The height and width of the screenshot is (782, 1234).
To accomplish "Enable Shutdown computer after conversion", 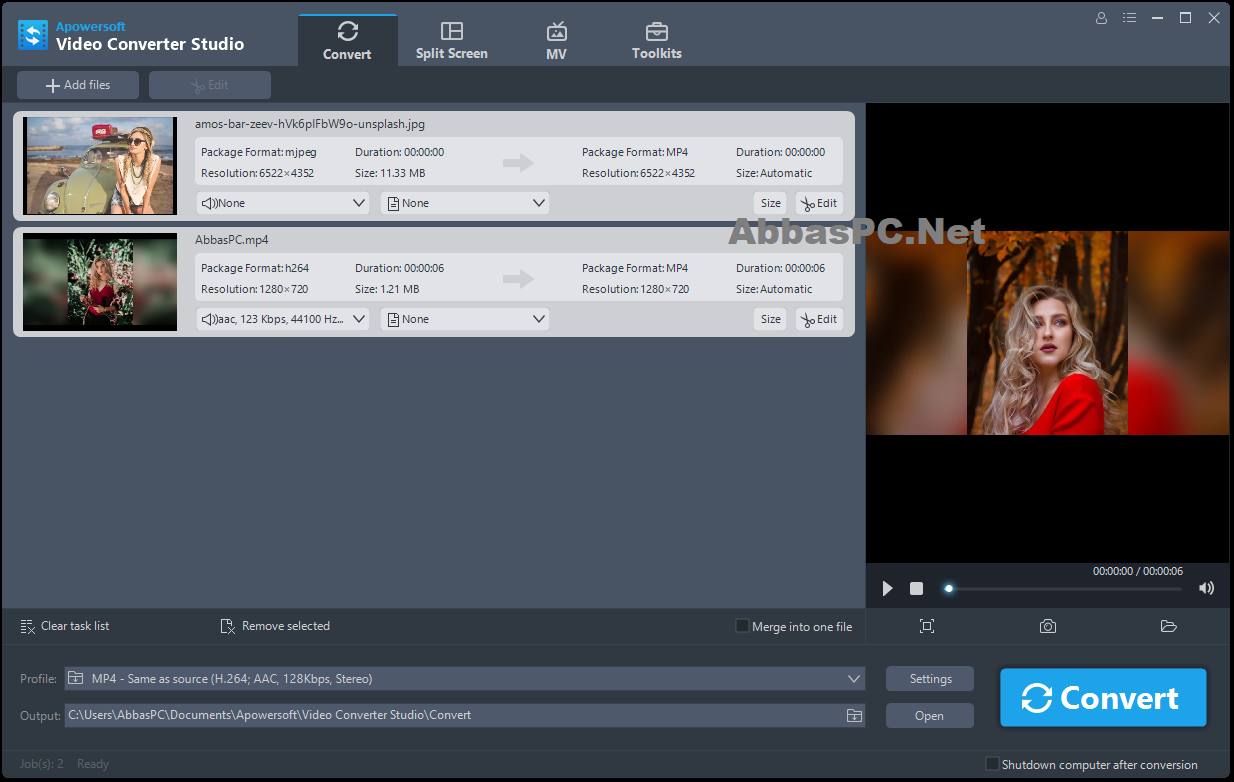I will [x=992, y=764].
